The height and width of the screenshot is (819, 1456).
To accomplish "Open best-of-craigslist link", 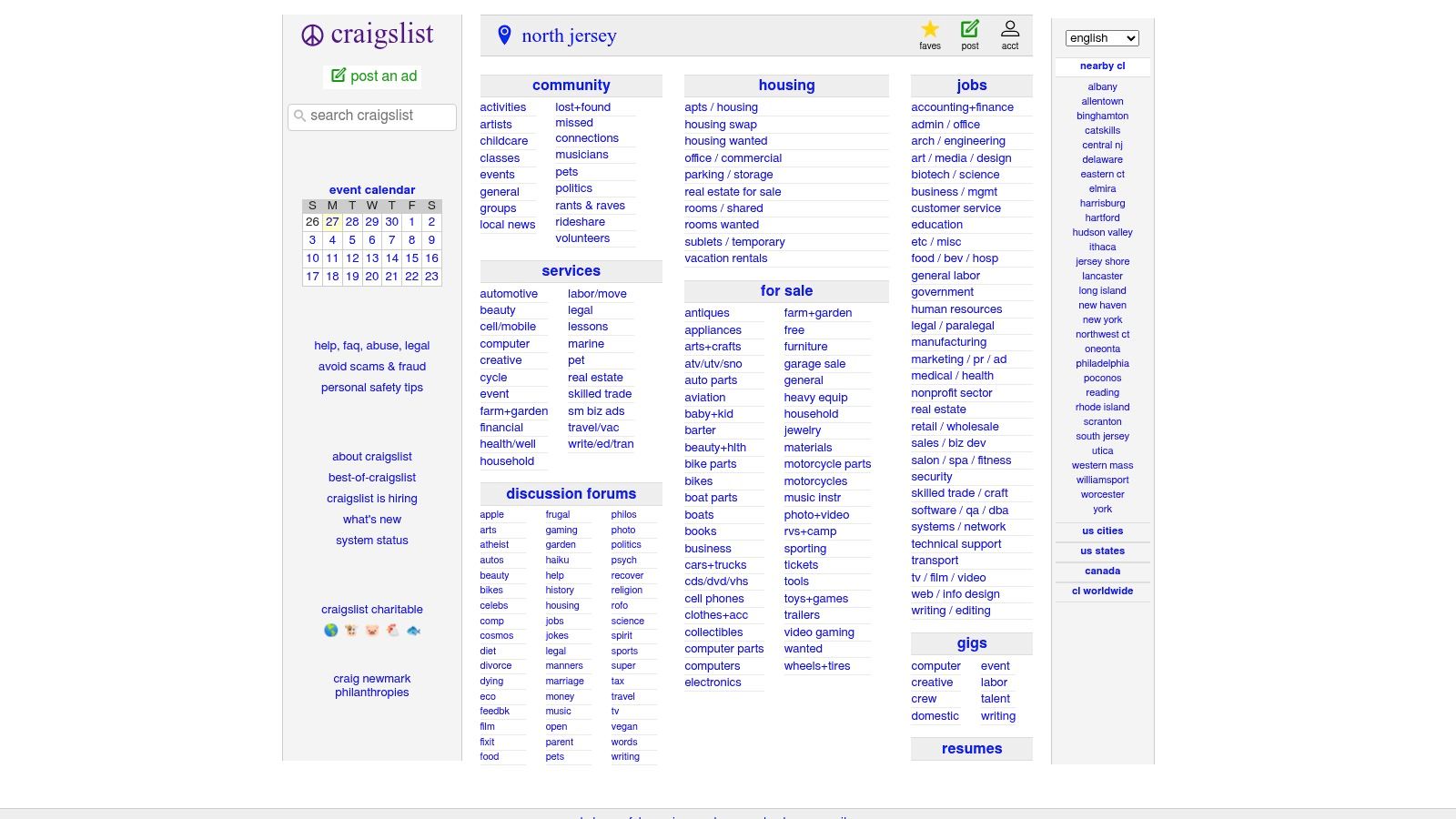I will (x=371, y=478).
